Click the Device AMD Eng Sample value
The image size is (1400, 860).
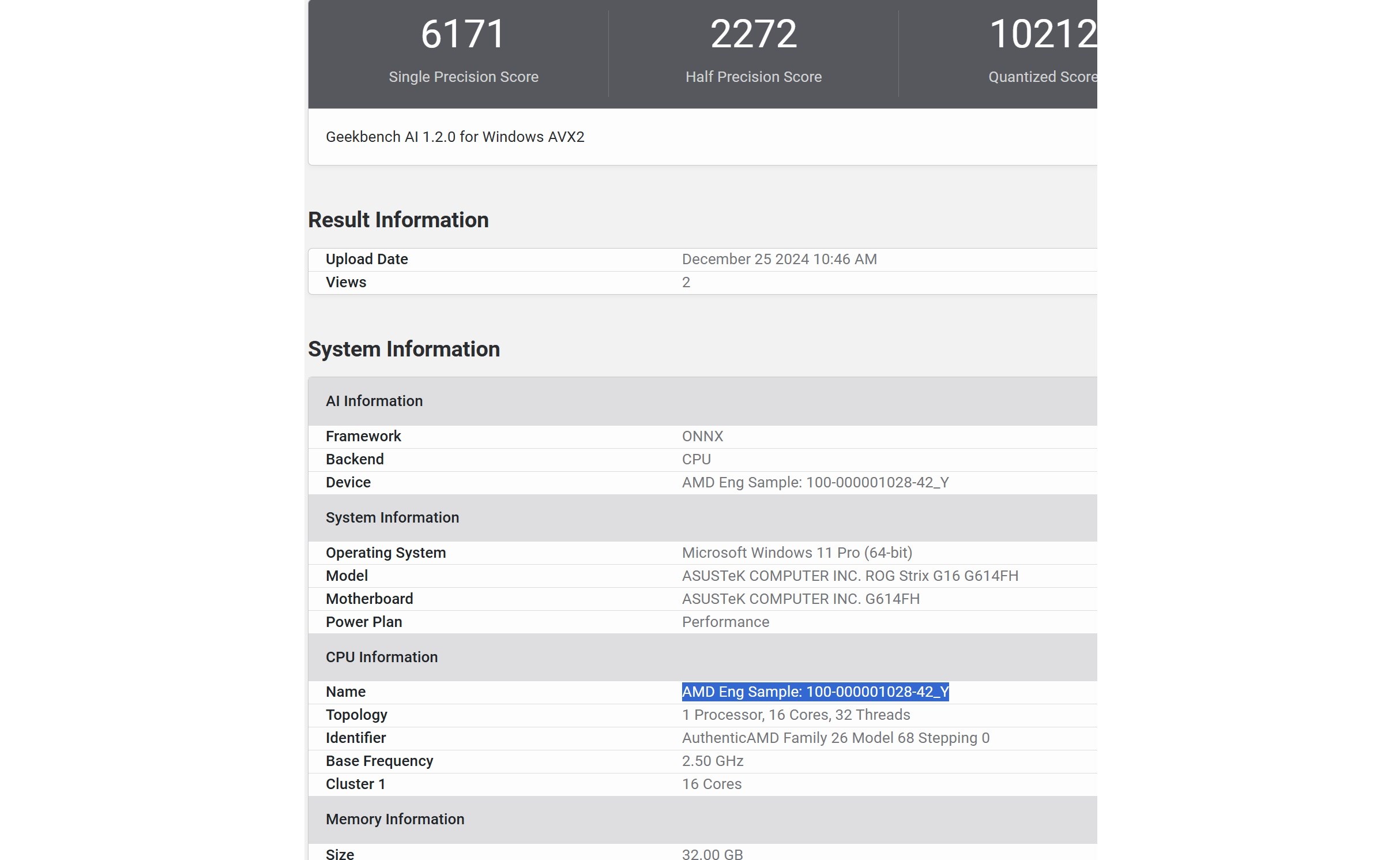coord(815,483)
